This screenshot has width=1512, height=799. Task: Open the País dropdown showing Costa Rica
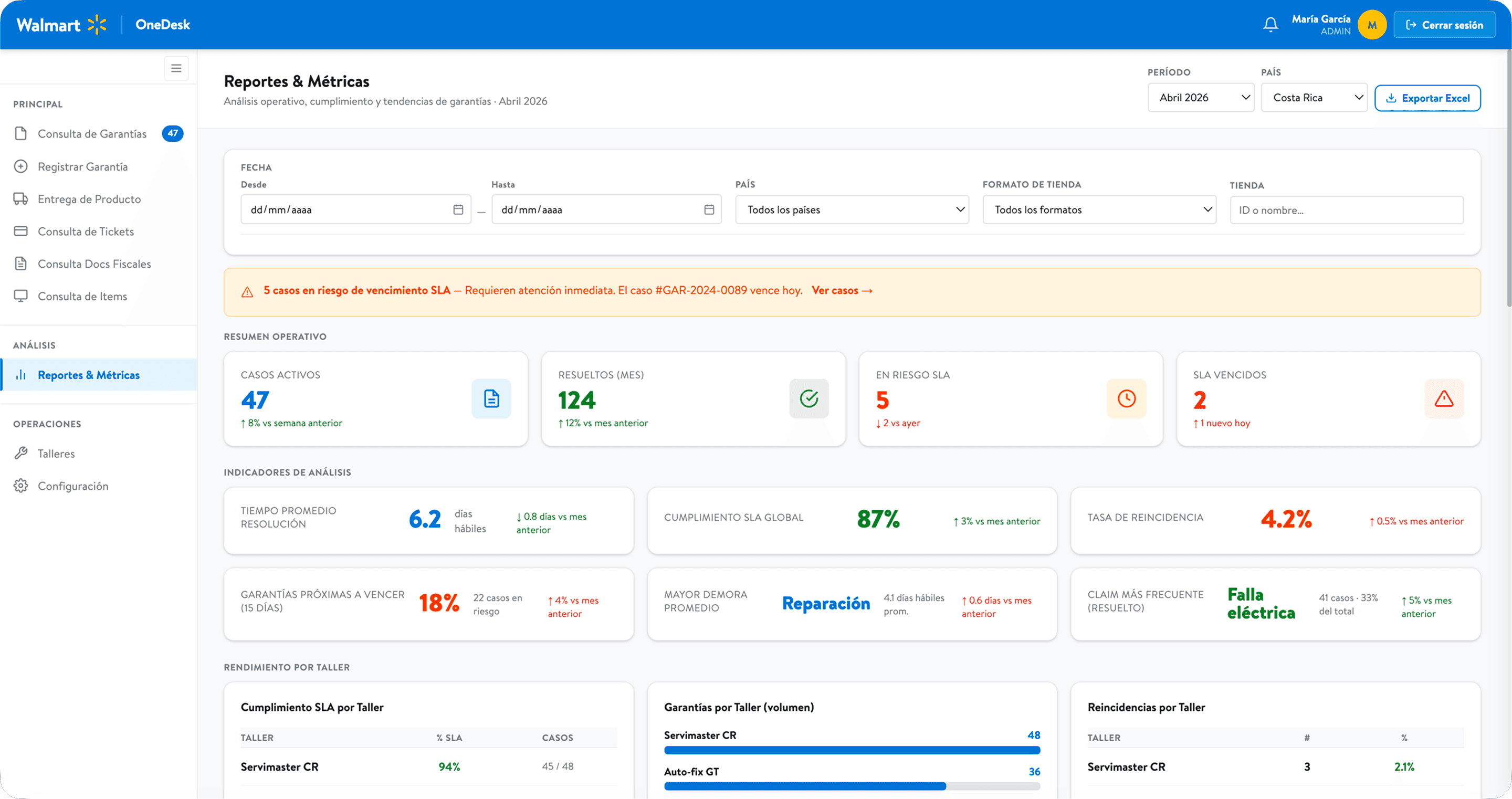(1314, 98)
